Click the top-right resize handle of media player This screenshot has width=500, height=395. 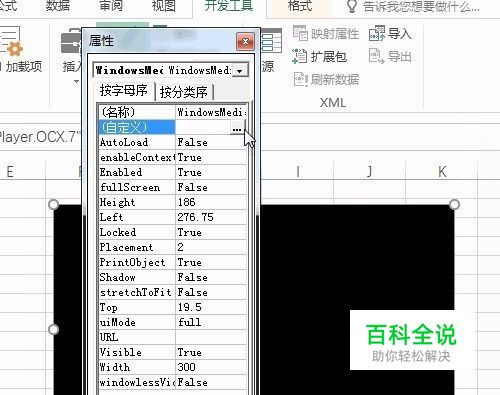click(x=454, y=204)
